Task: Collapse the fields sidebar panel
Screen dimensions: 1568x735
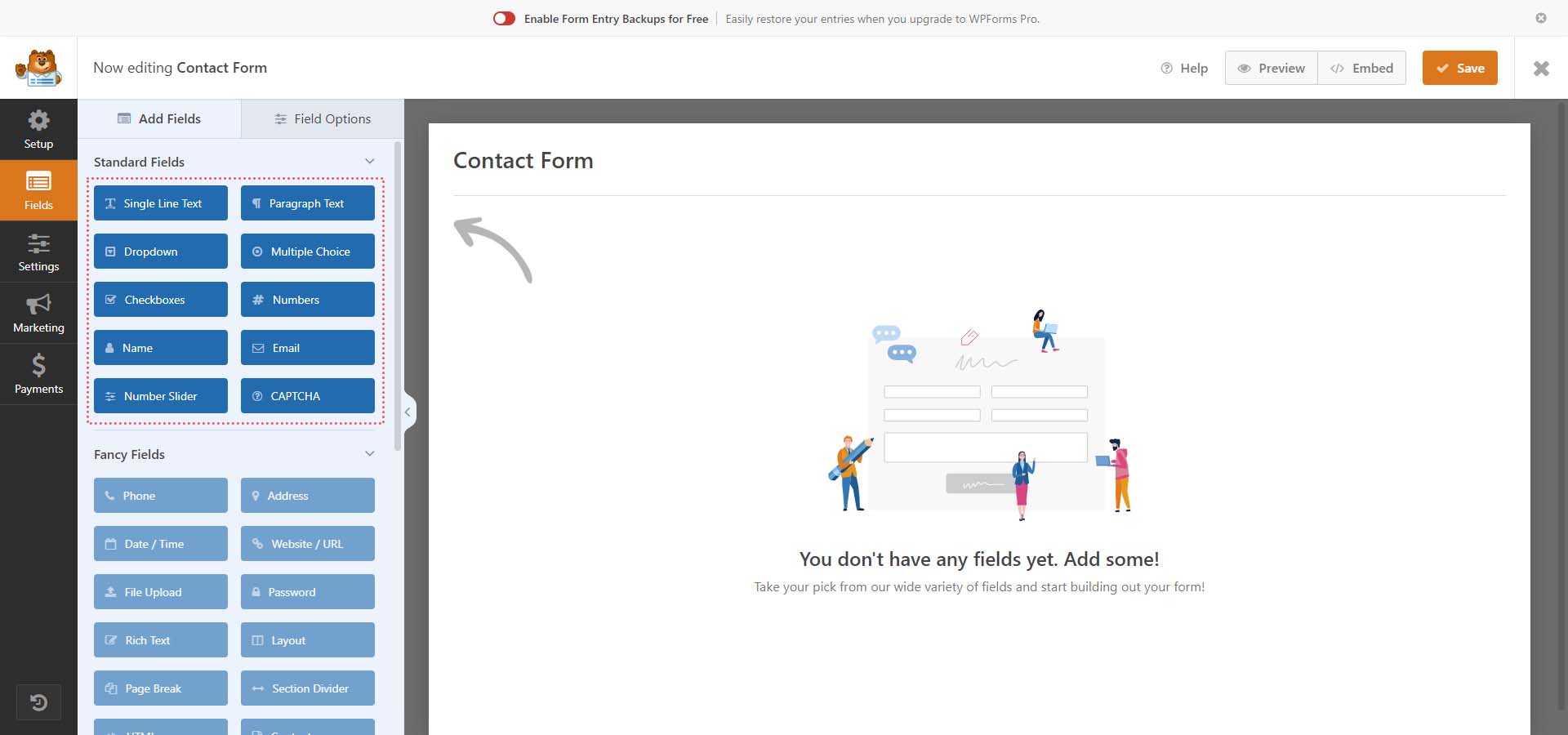Action: [408, 412]
